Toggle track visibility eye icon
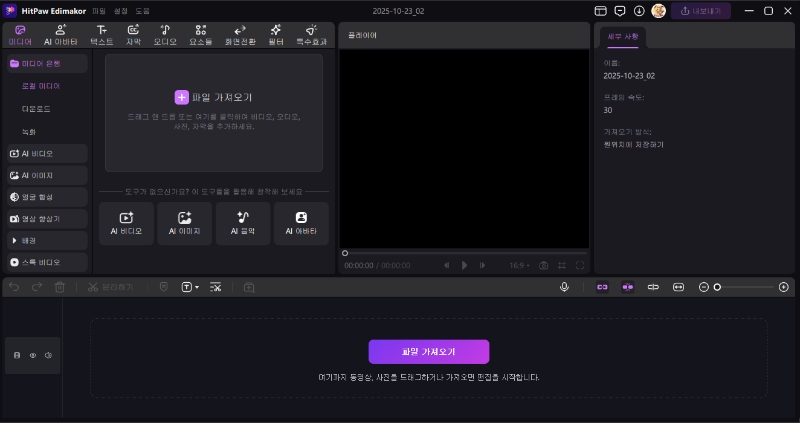 [32, 355]
